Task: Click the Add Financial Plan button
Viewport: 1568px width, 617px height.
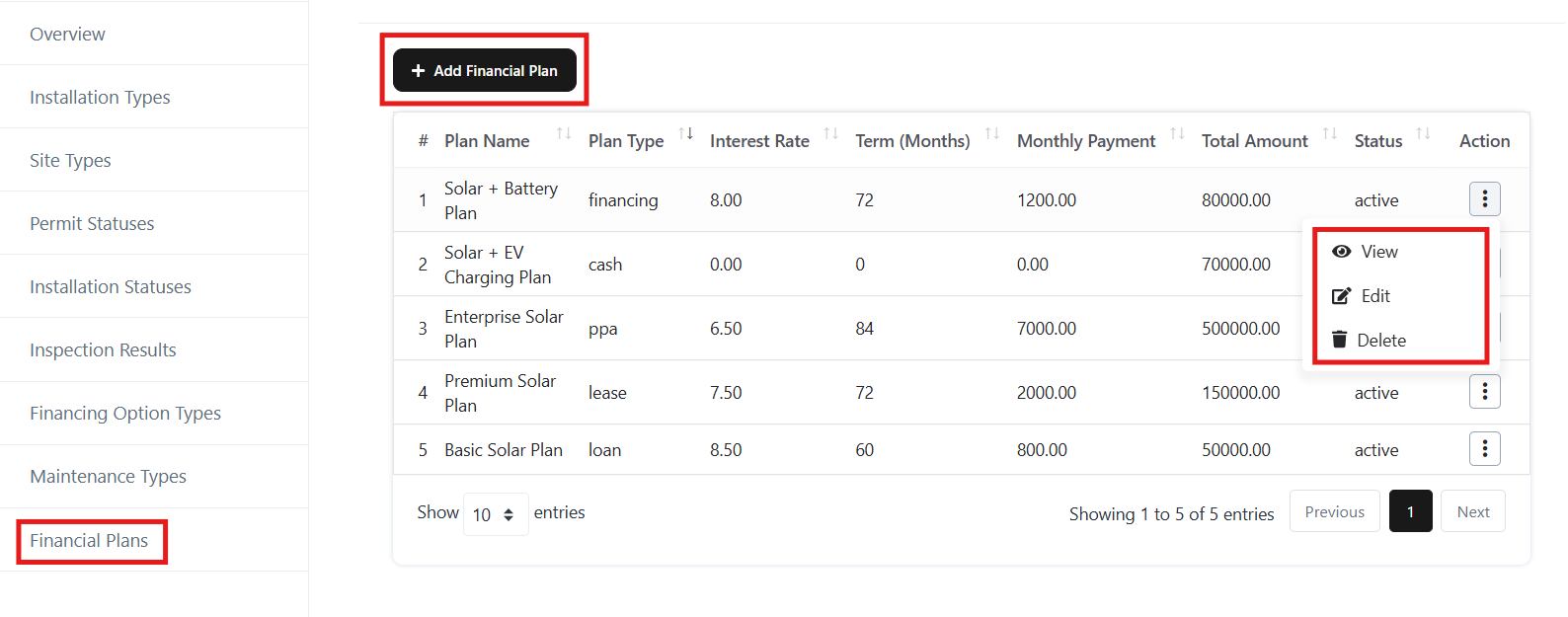Action: 484,71
